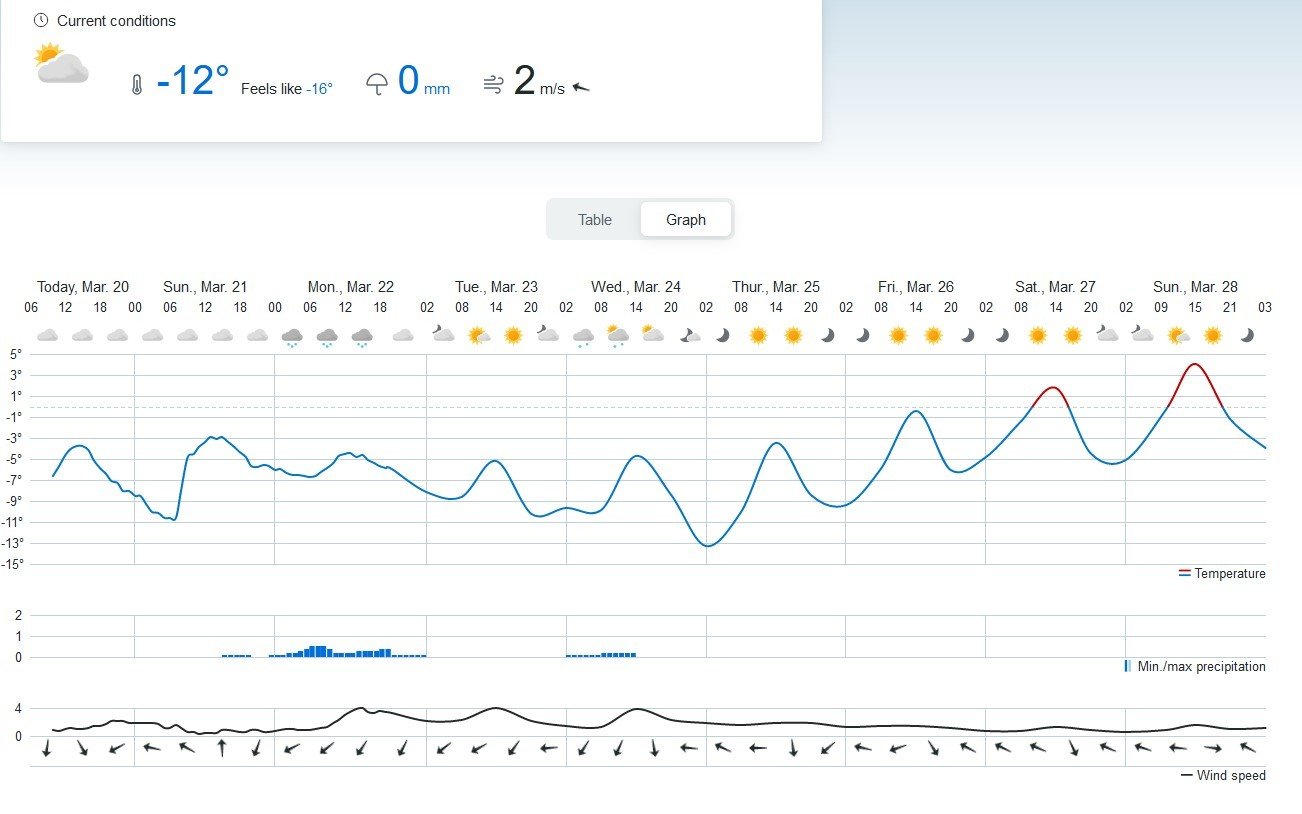Click first sun icon under Thur., Mar. 25
Image resolution: width=1302 pixels, height=814 pixels.
click(x=758, y=336)
